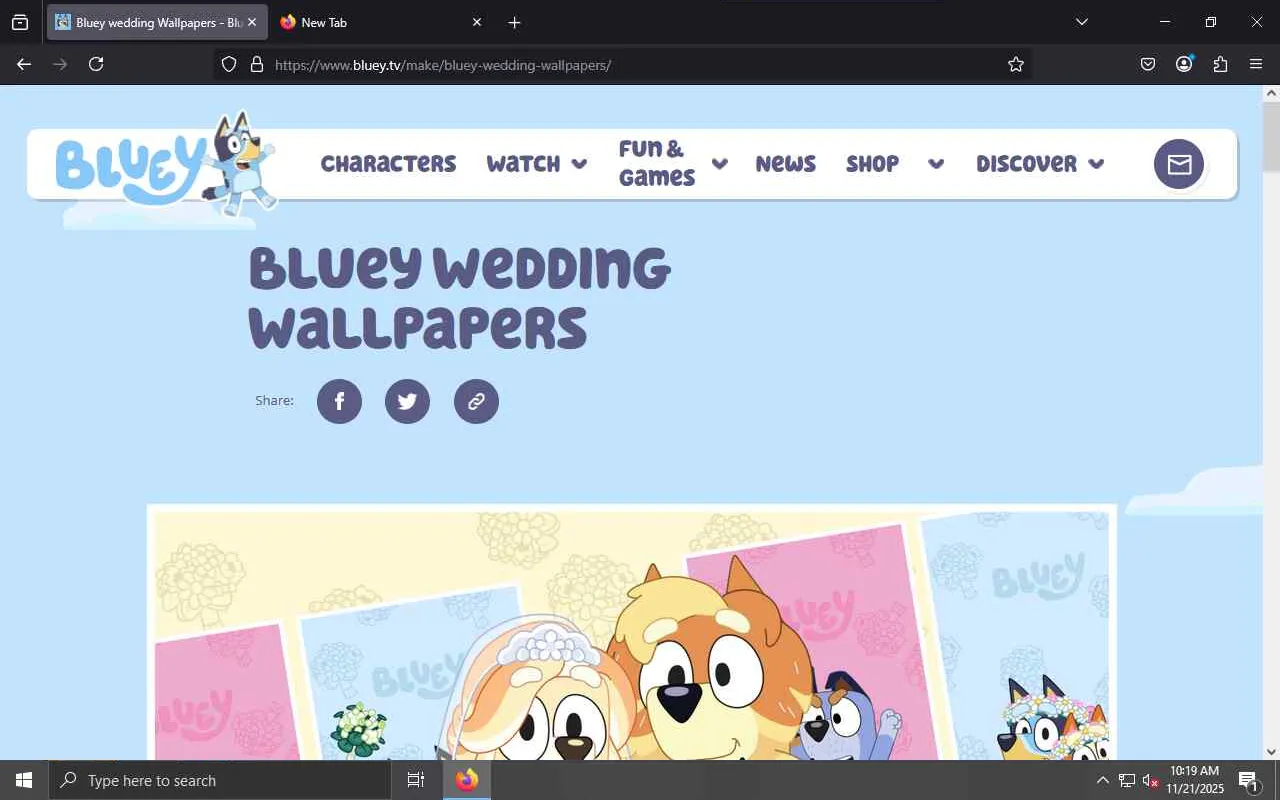Viewport: 1280px width, 800px height.
Task: Switch to the New Tab tab
Action: point(382,22)
